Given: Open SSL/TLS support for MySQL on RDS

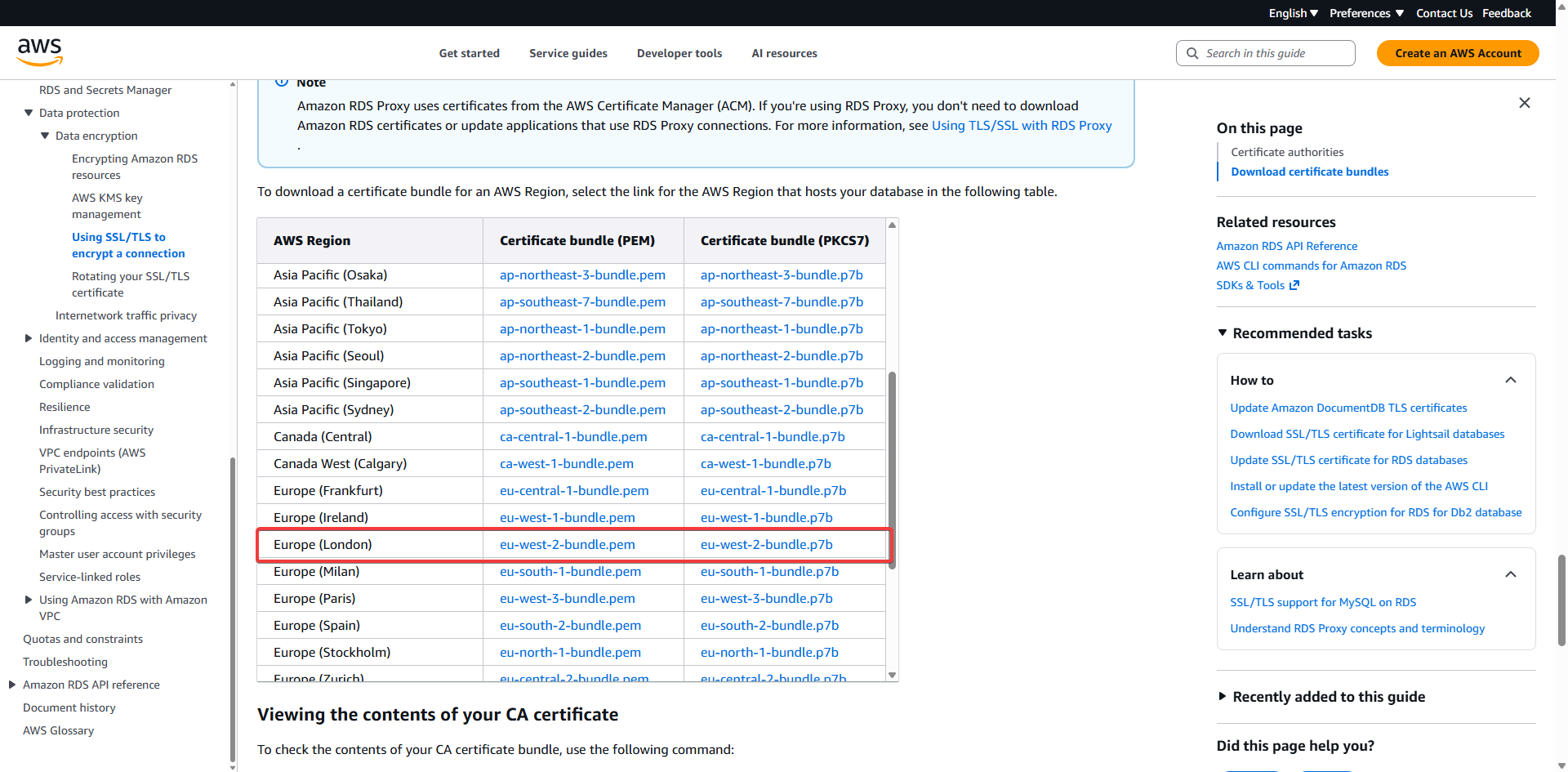Looking at the screenshot, I should (x=1323, y=602).
